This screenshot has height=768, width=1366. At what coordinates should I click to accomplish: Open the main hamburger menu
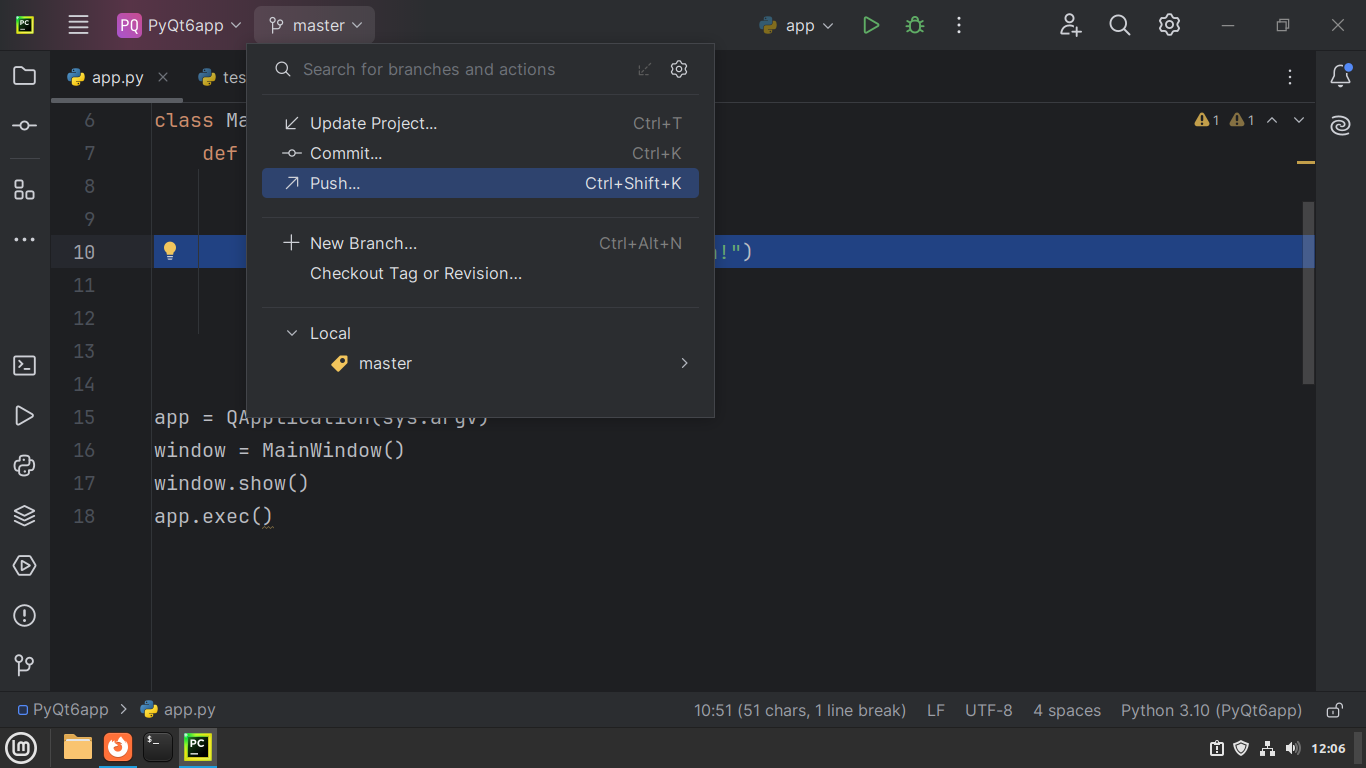click(x=78, y=25)
